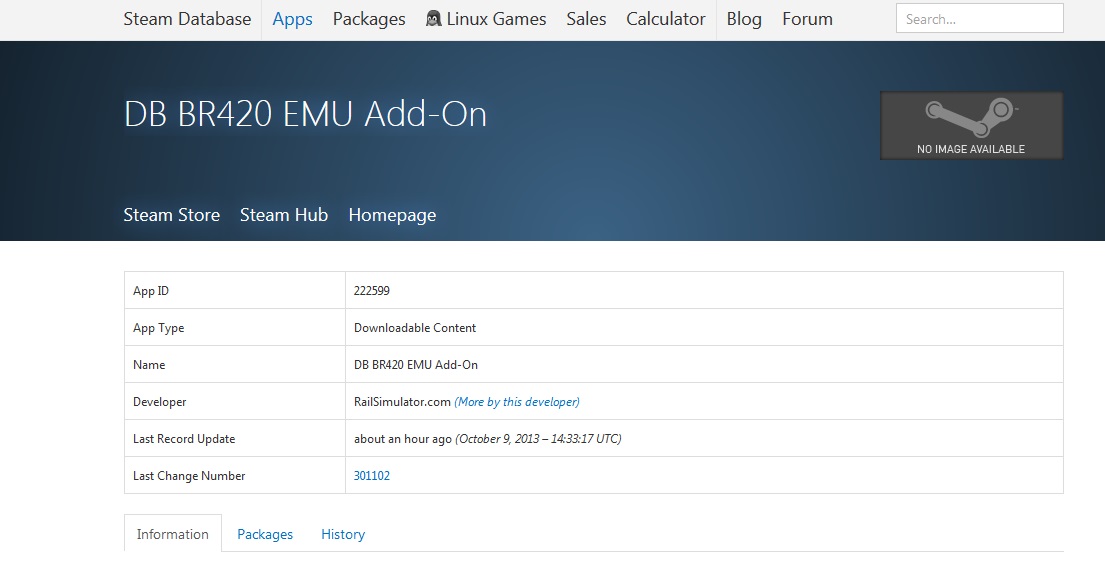Visit the app's Homepage link
This screenshot has width=1105, height=568.
392,215
